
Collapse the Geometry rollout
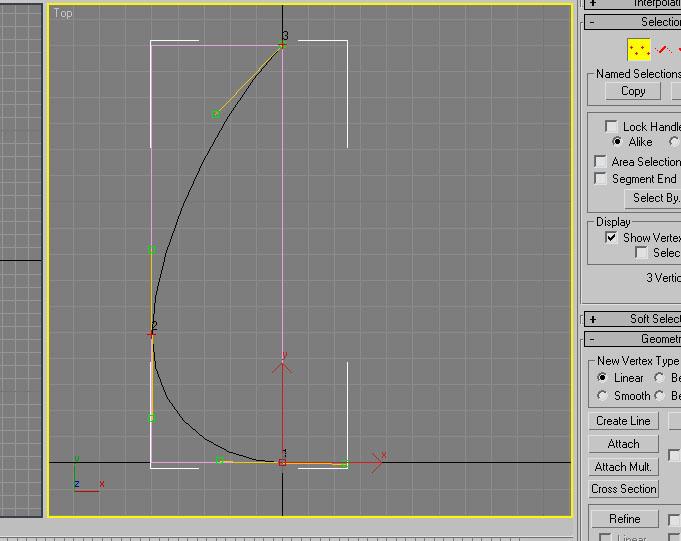[632, 339]
